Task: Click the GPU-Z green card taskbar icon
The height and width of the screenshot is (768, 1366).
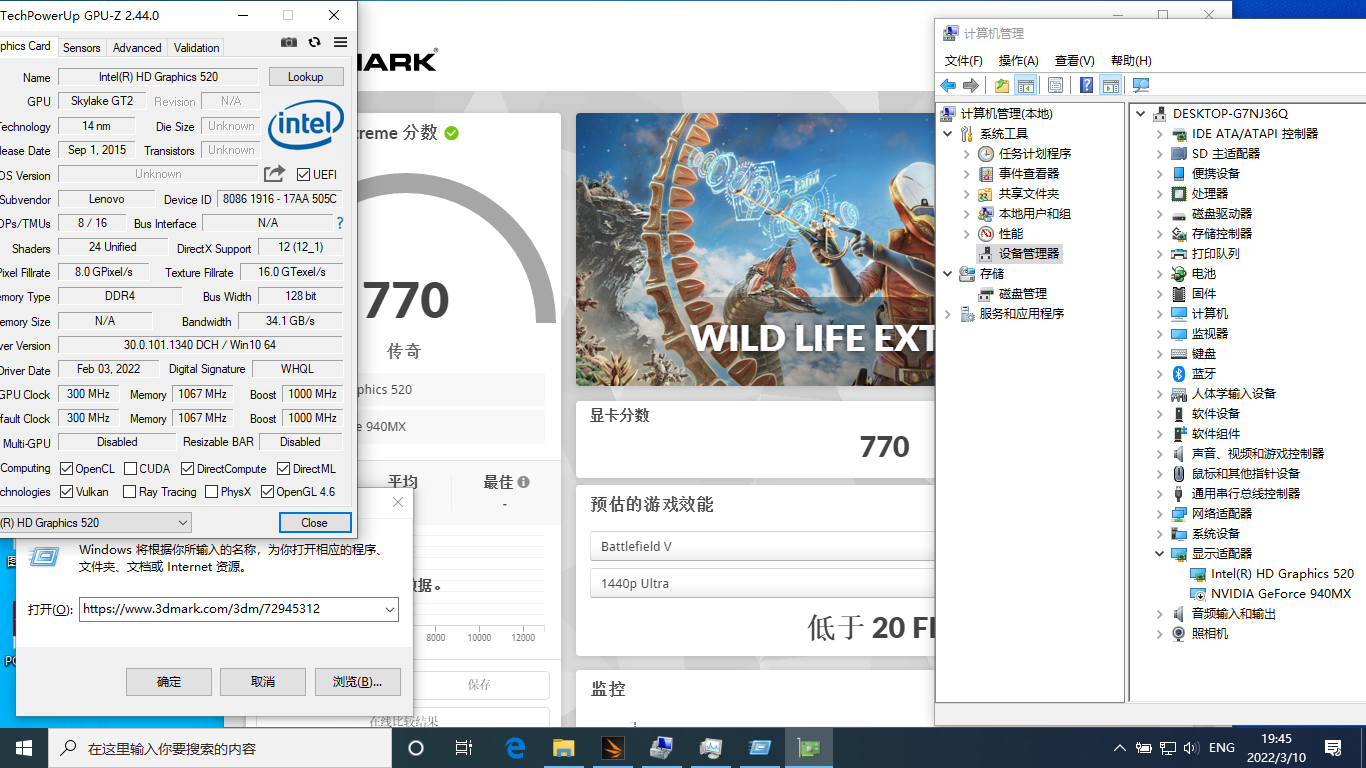Action: [808, 748]
